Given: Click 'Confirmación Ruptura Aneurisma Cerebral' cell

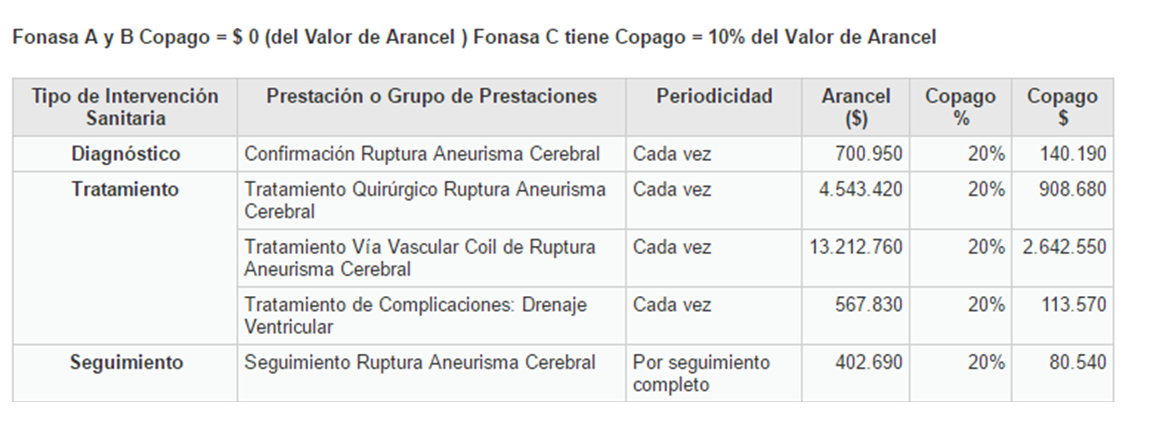Looking at the screenshot, I should [x=422, y=154].
